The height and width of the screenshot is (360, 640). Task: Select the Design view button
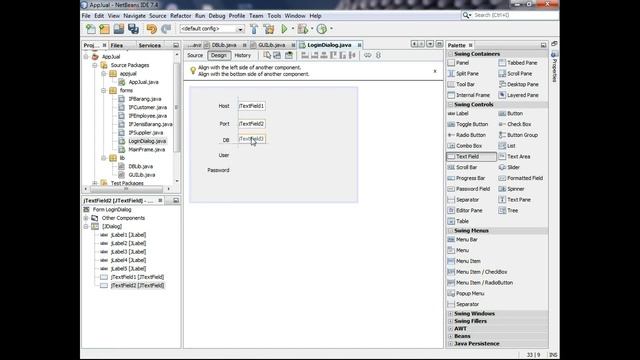tap(219, 55)
